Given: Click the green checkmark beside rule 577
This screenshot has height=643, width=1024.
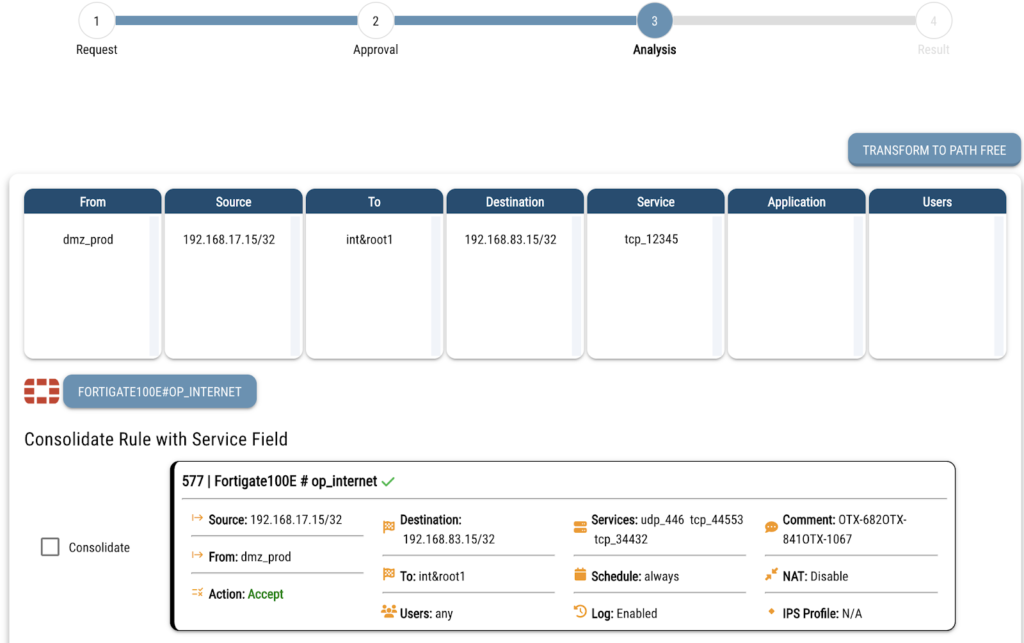Looking at the screenshot, I should pyautogui.click(x=388, y=481).
